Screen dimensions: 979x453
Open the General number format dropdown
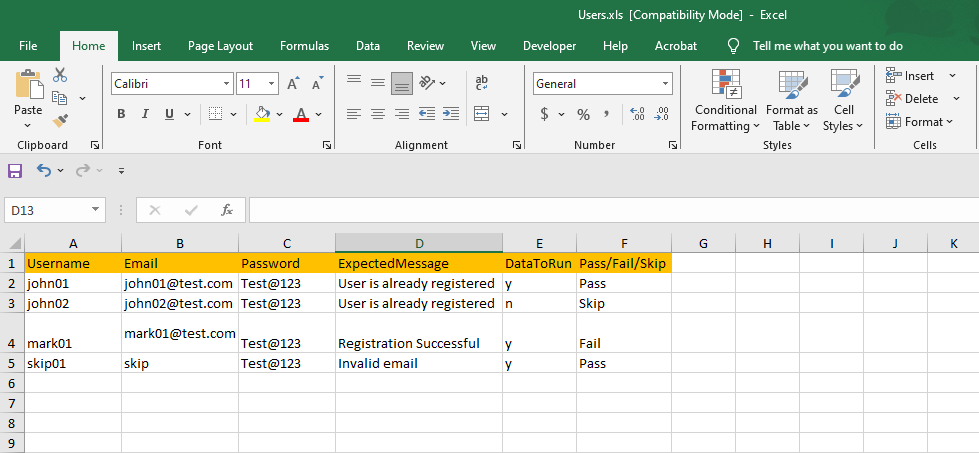pos(666,84)
